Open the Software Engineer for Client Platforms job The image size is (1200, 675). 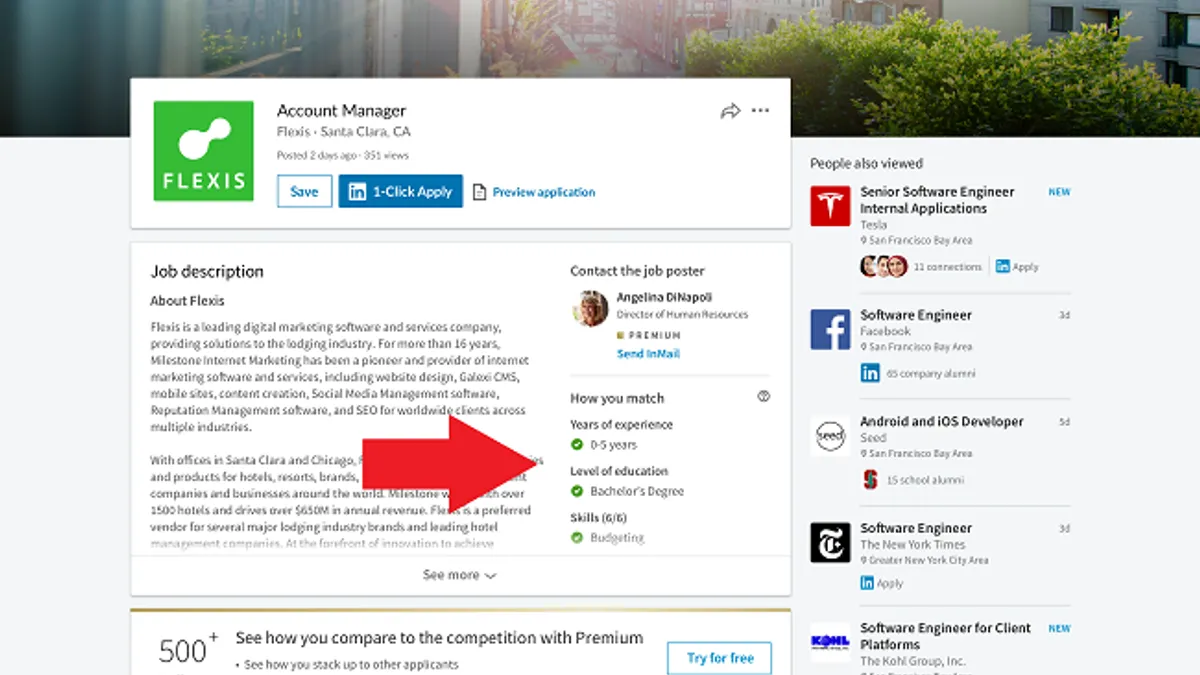click(x=945, y=636)
